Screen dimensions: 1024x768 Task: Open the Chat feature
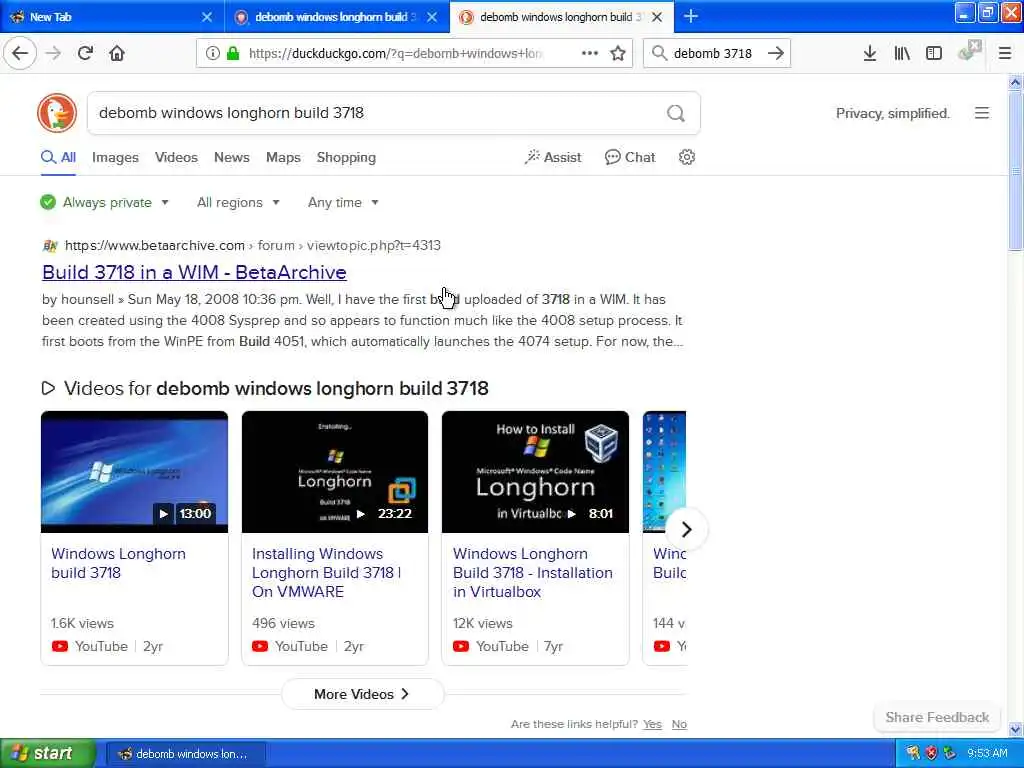click(630, 157)
